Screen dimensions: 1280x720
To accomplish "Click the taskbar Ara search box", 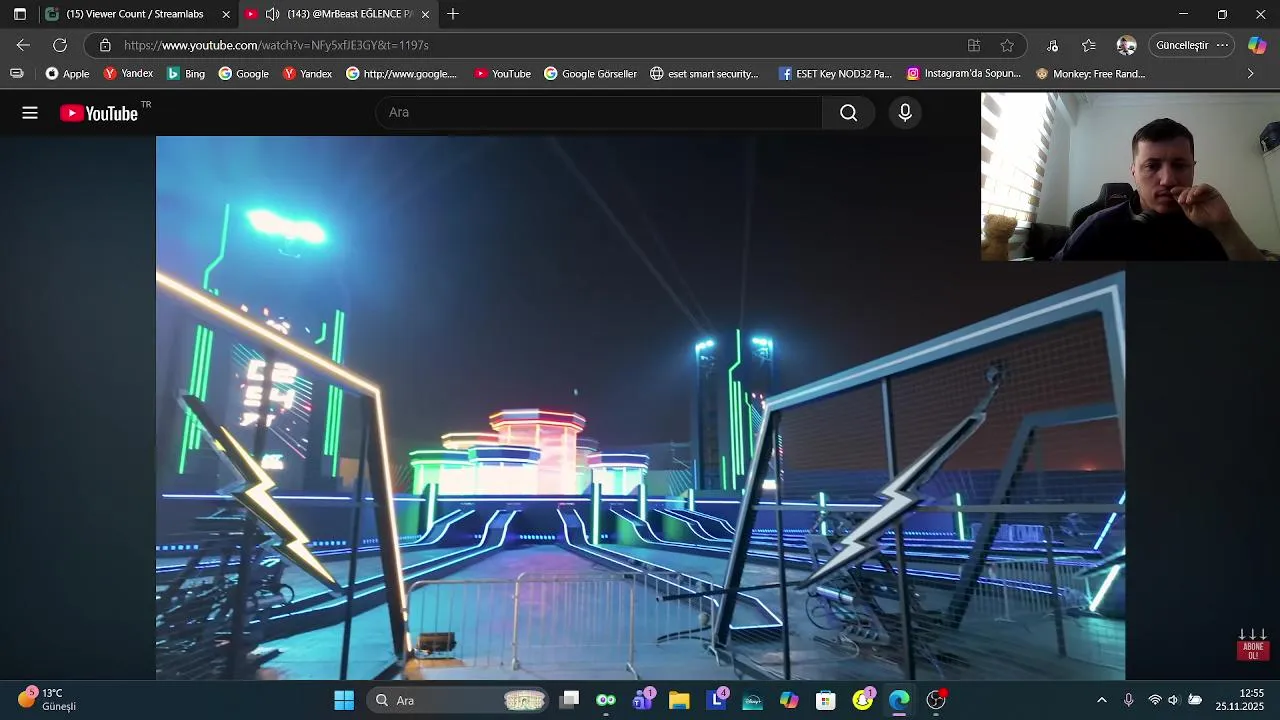I will click(458, 700).
